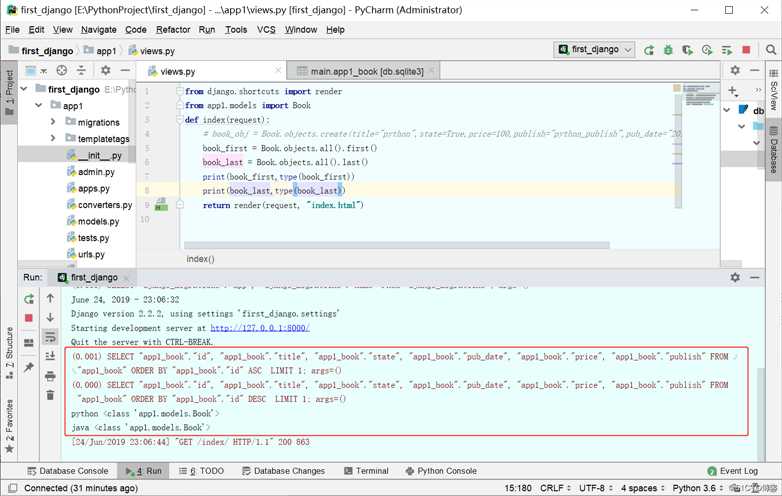Viewport: 782px width, 496px height.
Task: Add a new data source with the plus icon
Action: point(732,90)
